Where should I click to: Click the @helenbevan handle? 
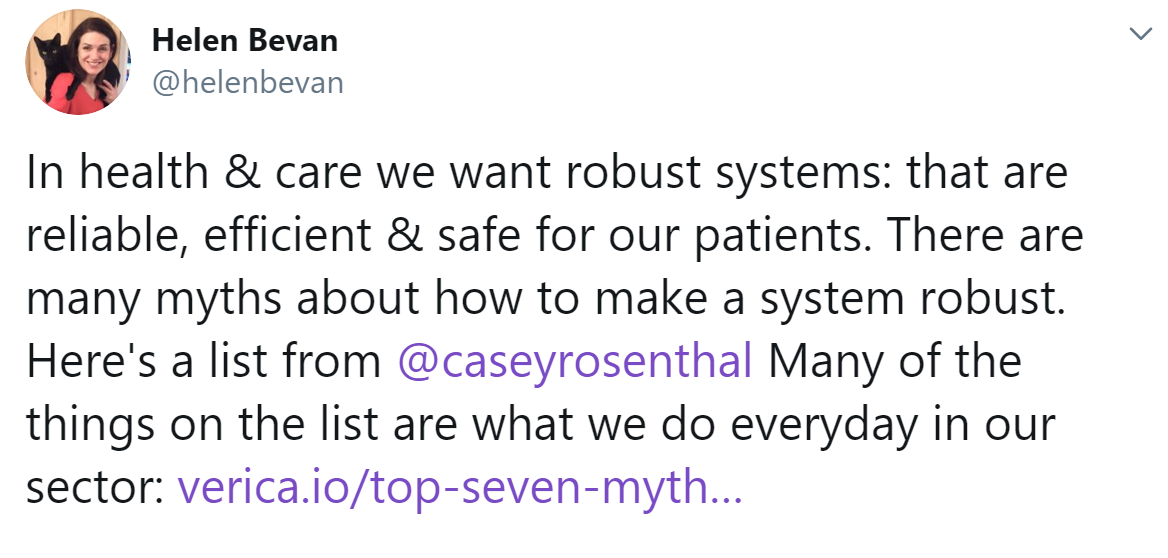coord(248,83)
